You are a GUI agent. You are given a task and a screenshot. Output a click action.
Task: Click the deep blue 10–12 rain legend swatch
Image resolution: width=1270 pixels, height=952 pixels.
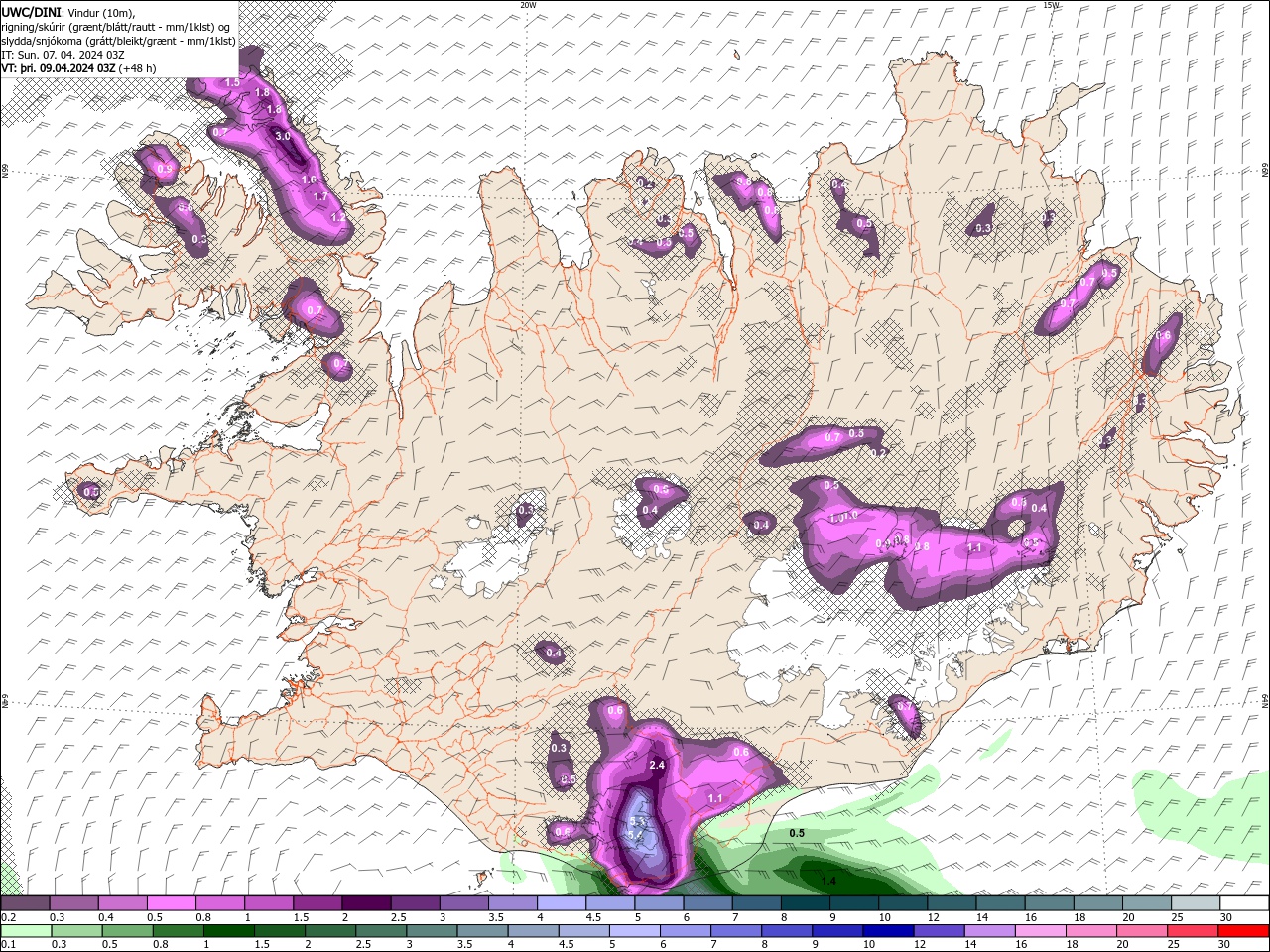point(887,931)
